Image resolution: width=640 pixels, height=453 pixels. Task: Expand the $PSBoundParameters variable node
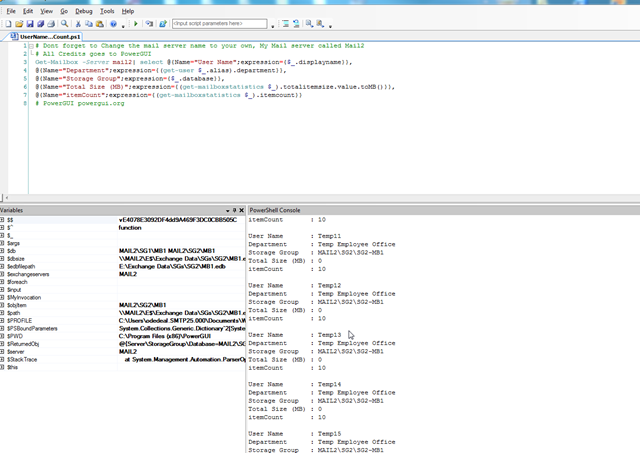click(2, 329)
